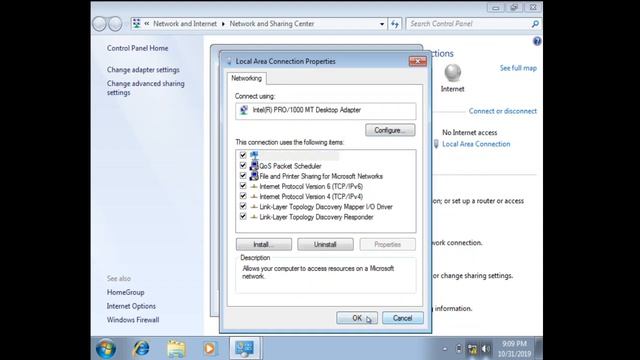Uncheck the QoS Packet Scheduler checkbox
Image resolution: width=640 pixels, height=360 pixels.
coord(243,165)
